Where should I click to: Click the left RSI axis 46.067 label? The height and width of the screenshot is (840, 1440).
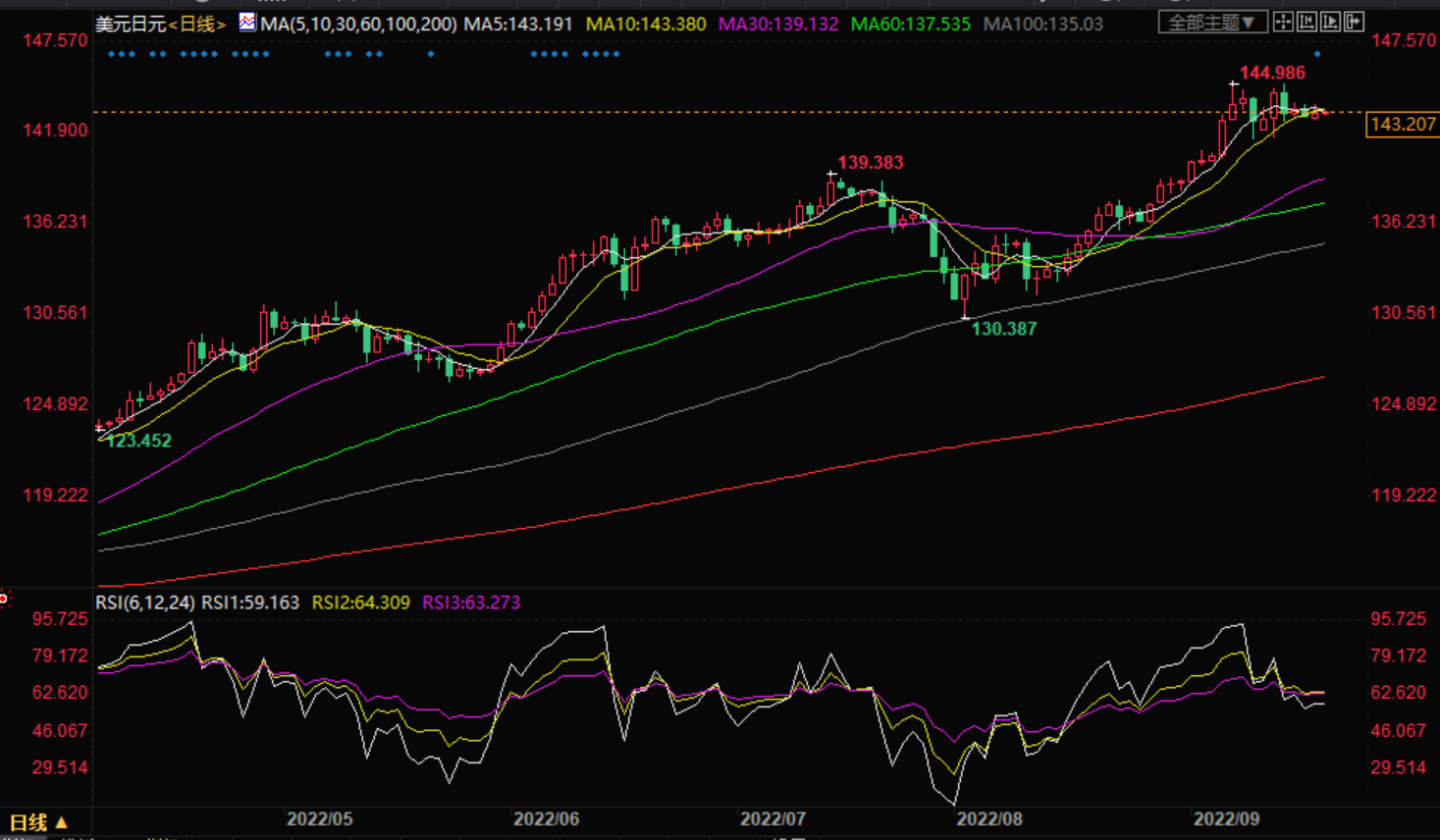coord(60,731)
